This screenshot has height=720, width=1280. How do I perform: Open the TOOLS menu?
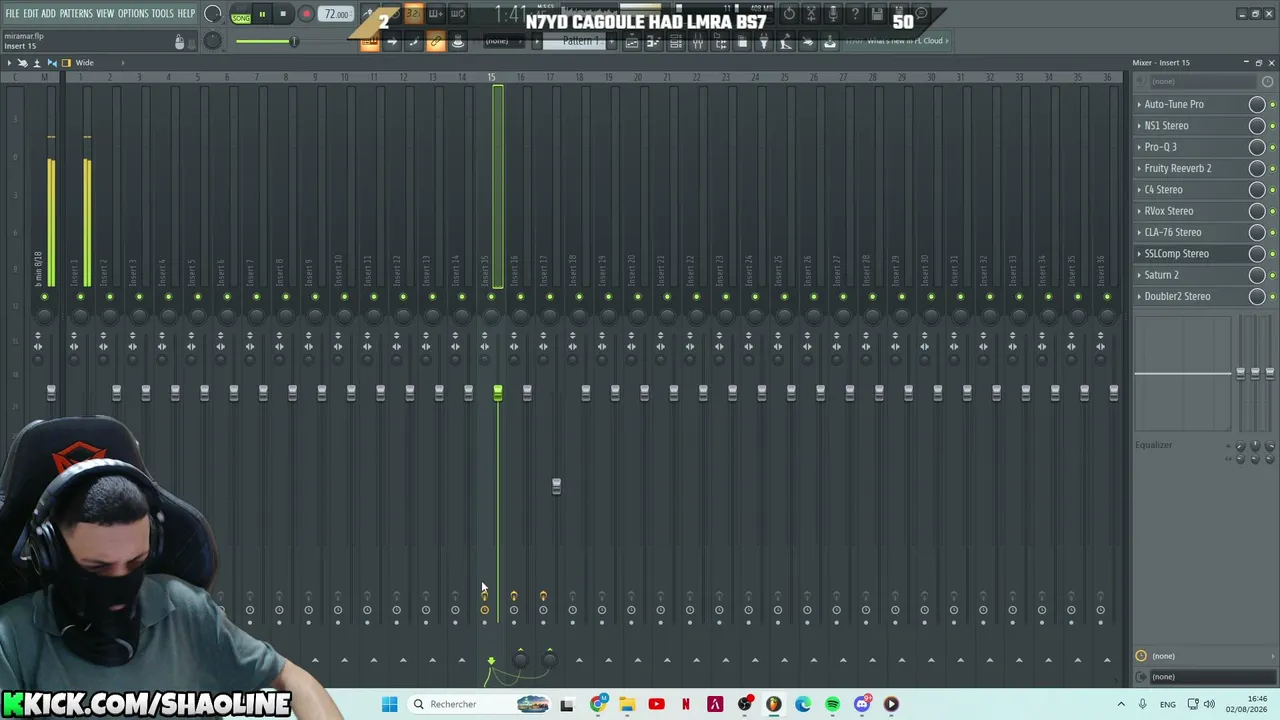[162, 14]
